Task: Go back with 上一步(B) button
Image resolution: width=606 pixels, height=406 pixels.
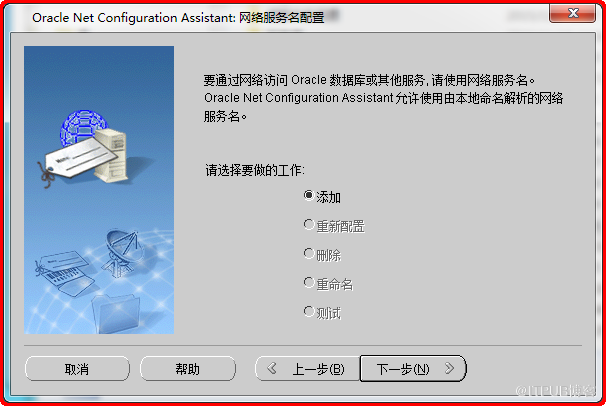Action: pyautogui.click(x=308, y=369)
